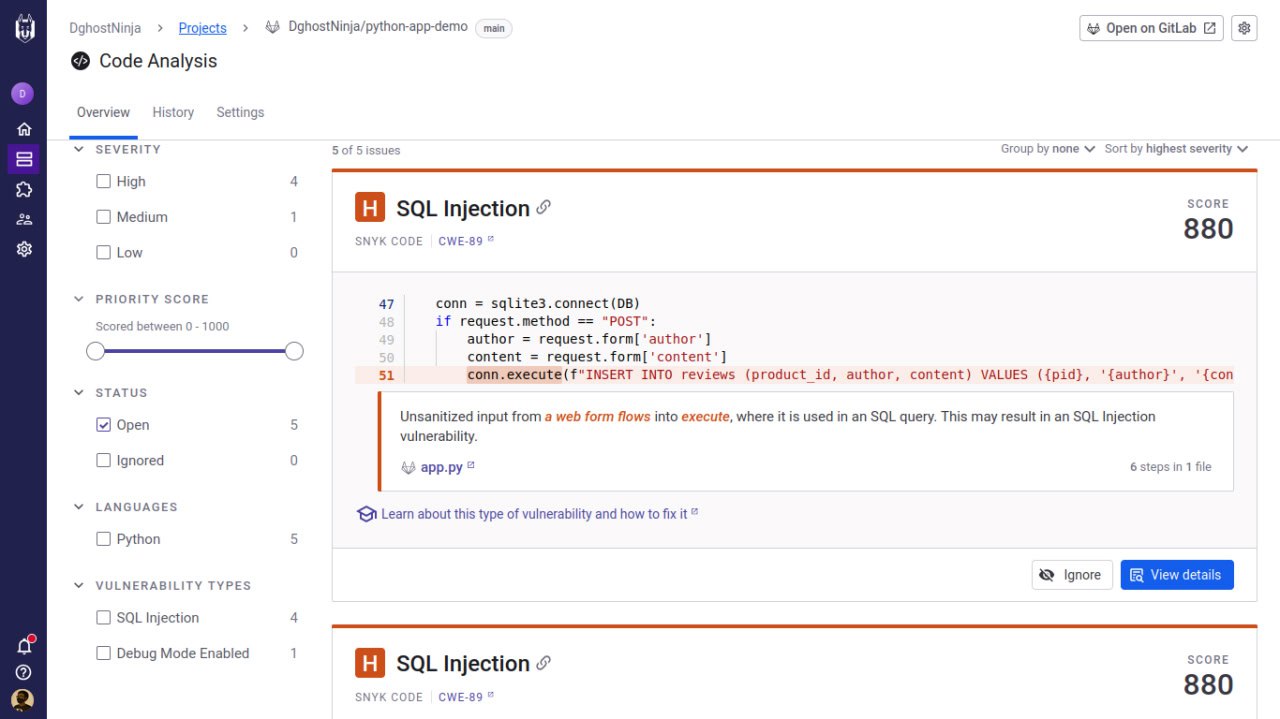Toggle the SQL Injection vulnerability type checkbox
This screenshot has height=719, width=1280.
(x=103, y=618)
